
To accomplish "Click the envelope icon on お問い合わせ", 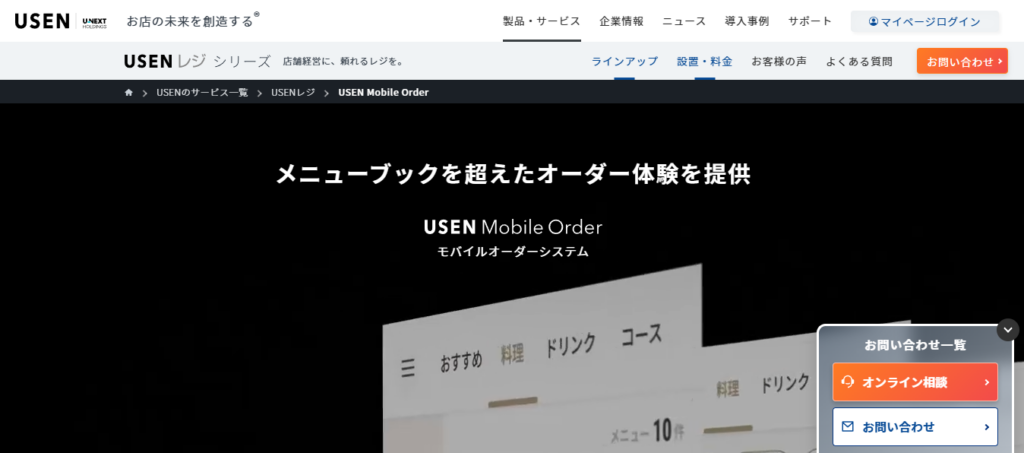I will coord(848,427).
